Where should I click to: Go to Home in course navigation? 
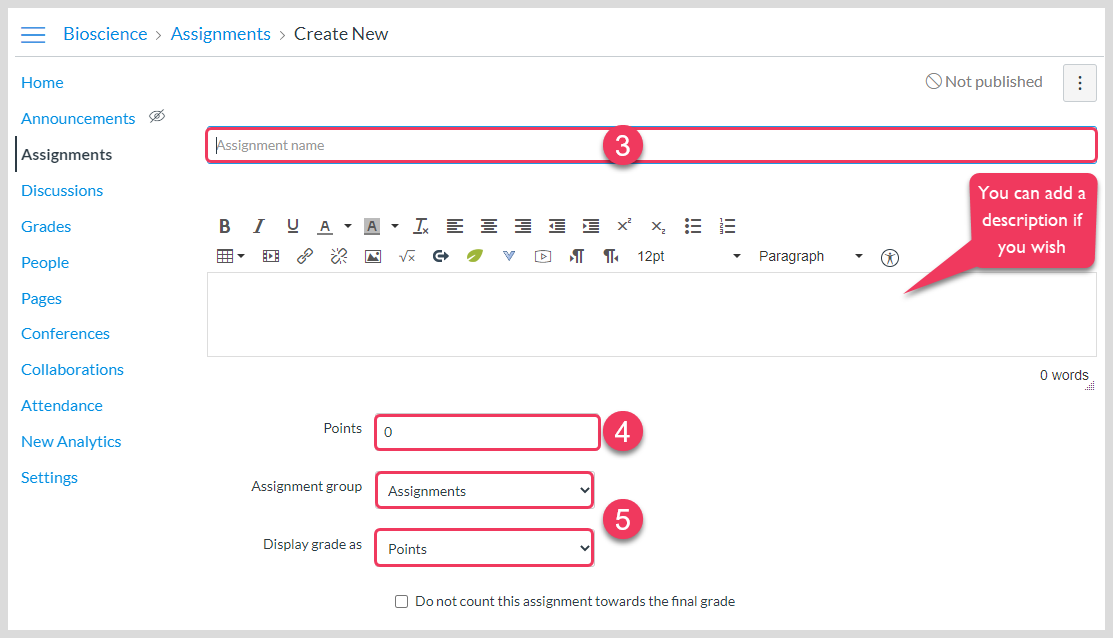click(x=42, y=83)
